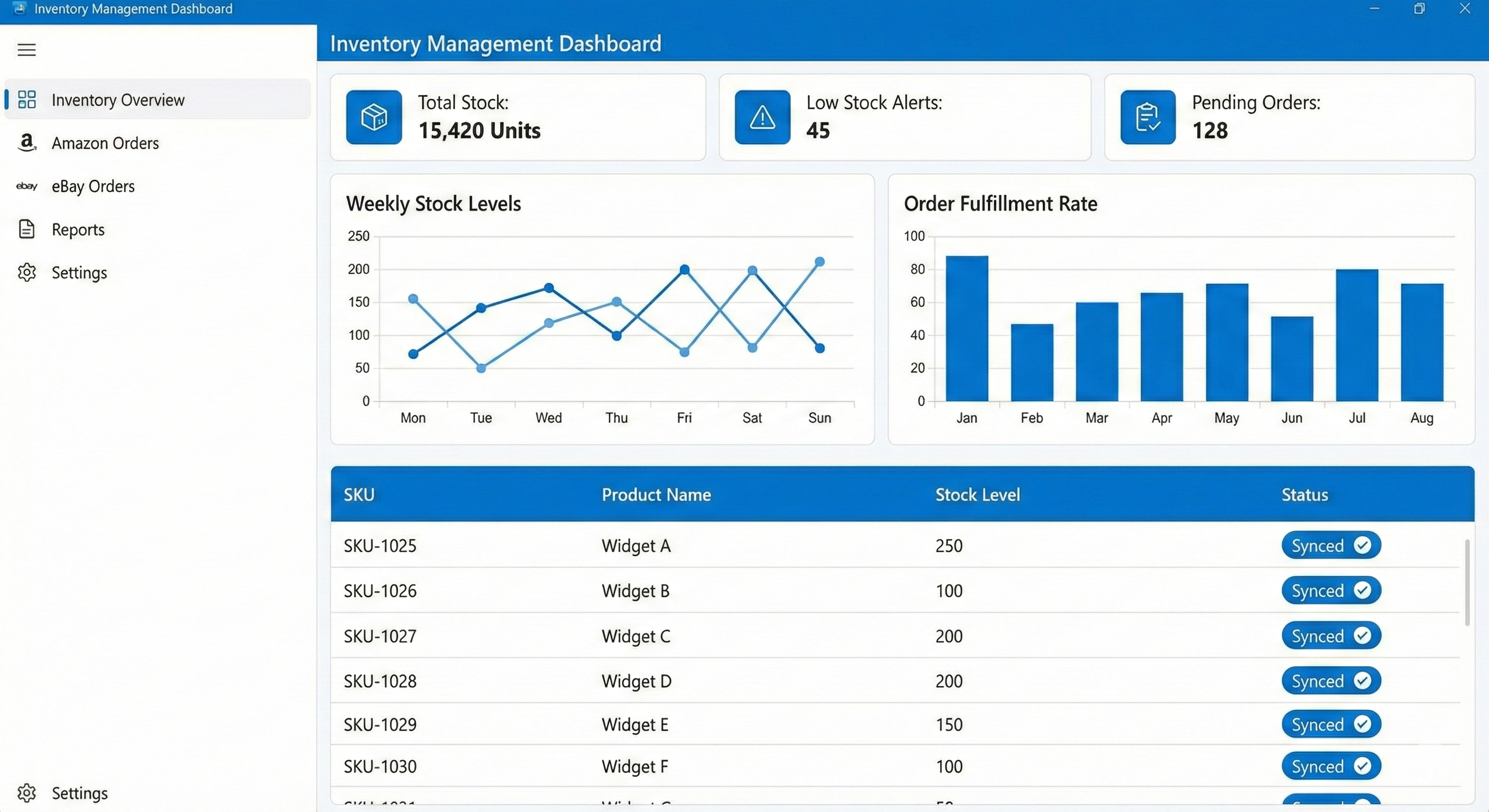Click the Total Stock box icon
Image resolution: width=1489 pixels, height=812 pixels.
(x=373, y=117)
